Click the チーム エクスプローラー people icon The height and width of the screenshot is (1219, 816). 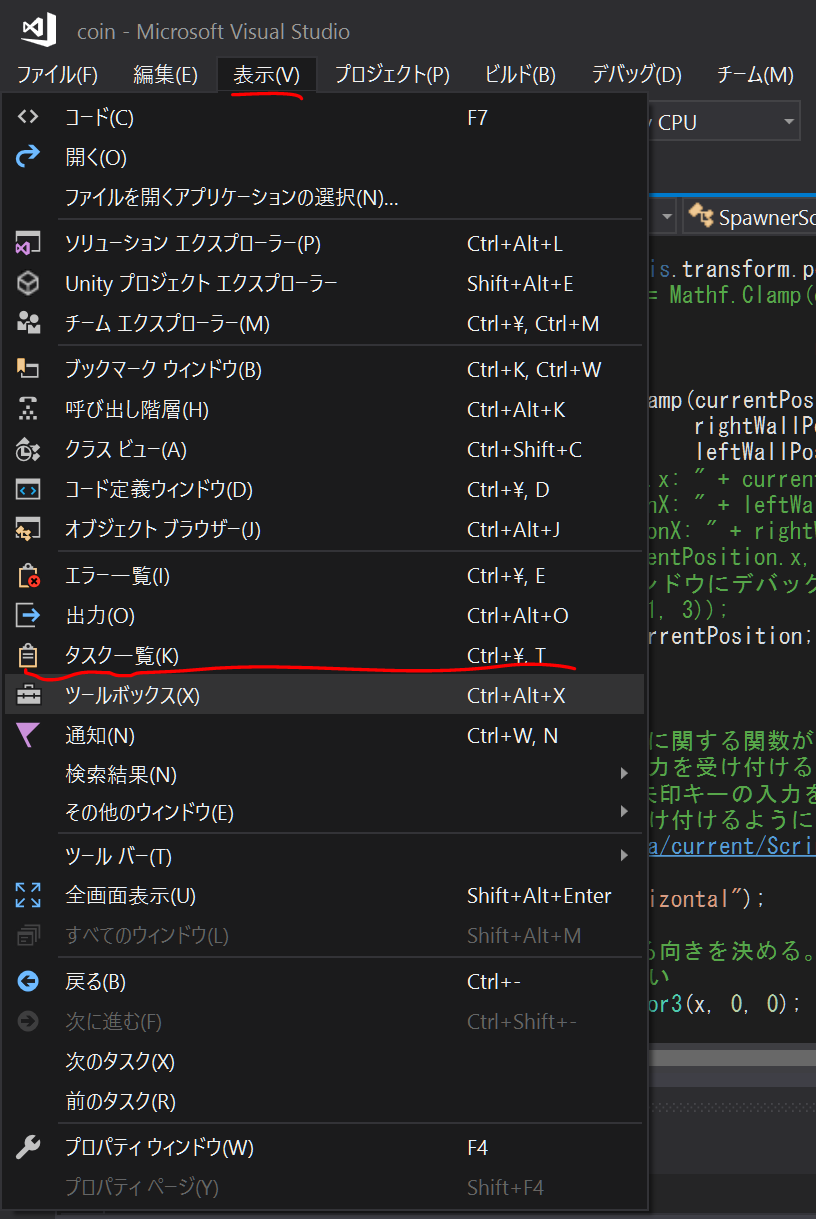tap(28, 323)
